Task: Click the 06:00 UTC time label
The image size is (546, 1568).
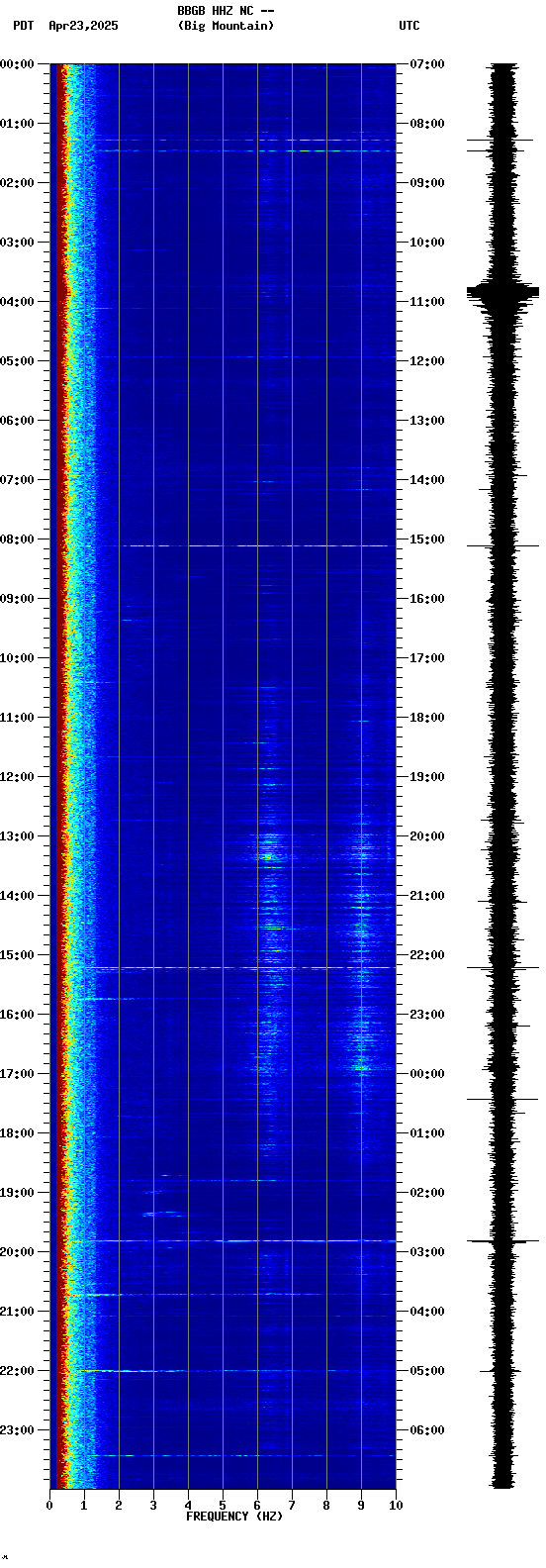Action: click(426, 1430)
